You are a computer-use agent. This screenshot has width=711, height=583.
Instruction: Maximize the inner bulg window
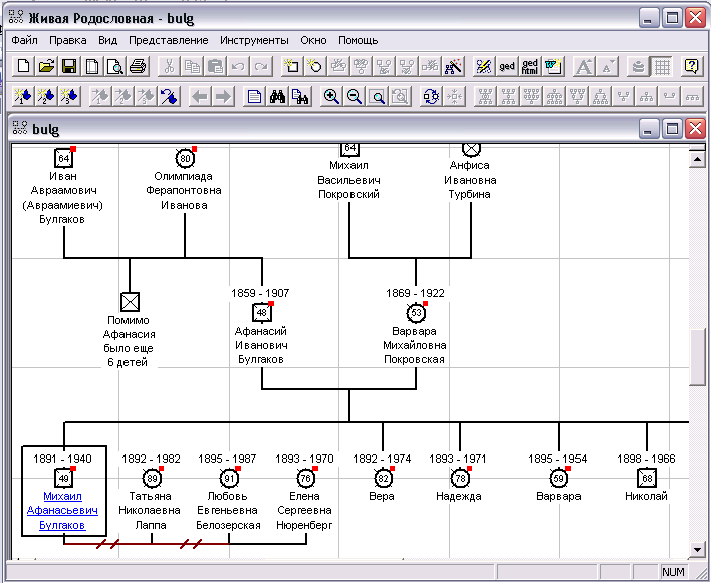point(672,129)
